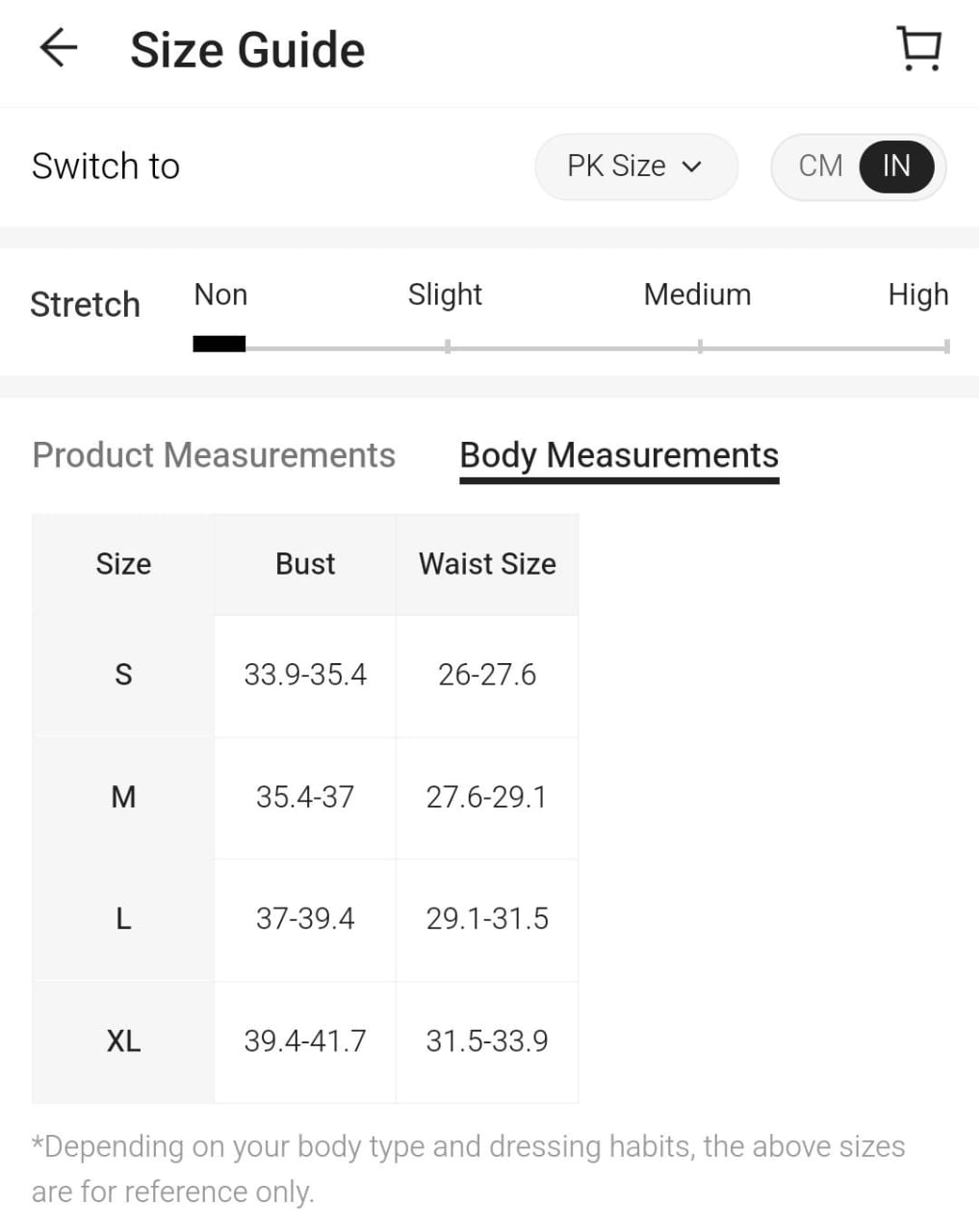This screenshot has height=1232, width=979.
Task: Select the M size row
Action: coord(123,797)
